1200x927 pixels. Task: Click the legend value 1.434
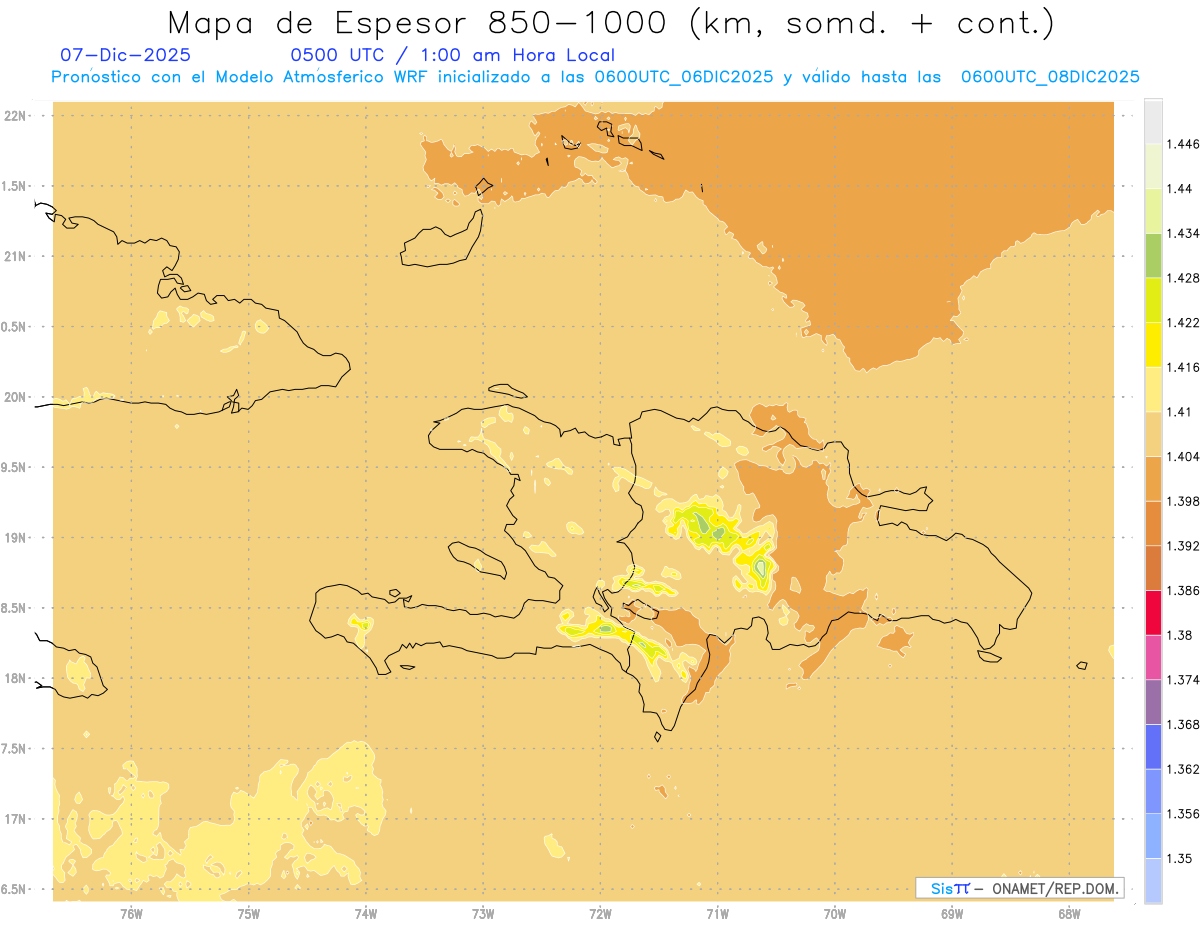[x=1181, y=234]
